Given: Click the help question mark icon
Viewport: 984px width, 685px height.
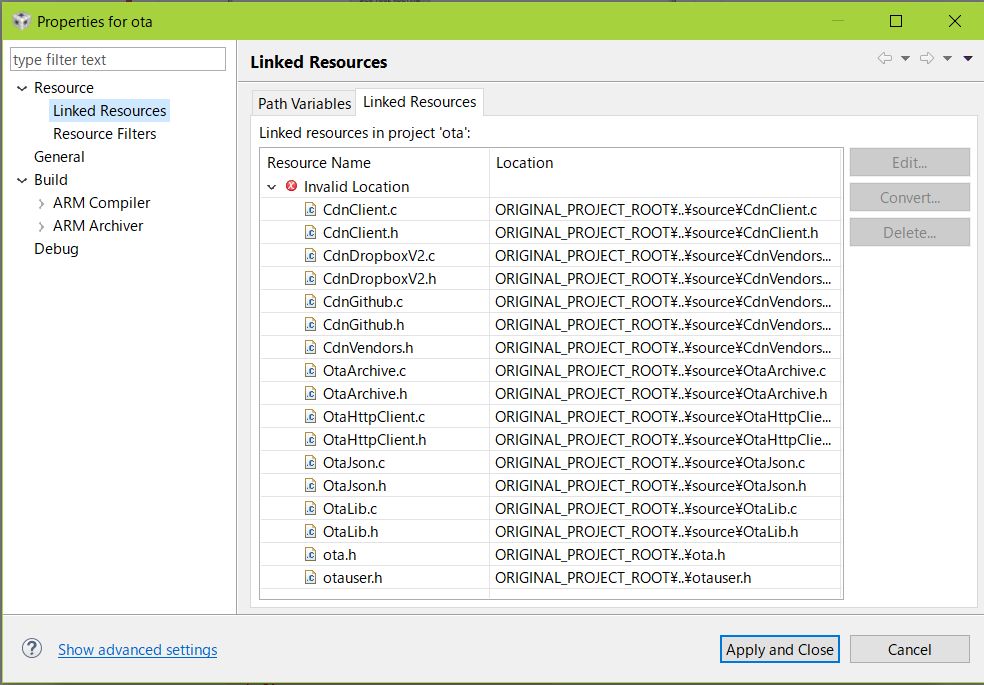Looking at the screenshot, I should click(x=32, y=649).
